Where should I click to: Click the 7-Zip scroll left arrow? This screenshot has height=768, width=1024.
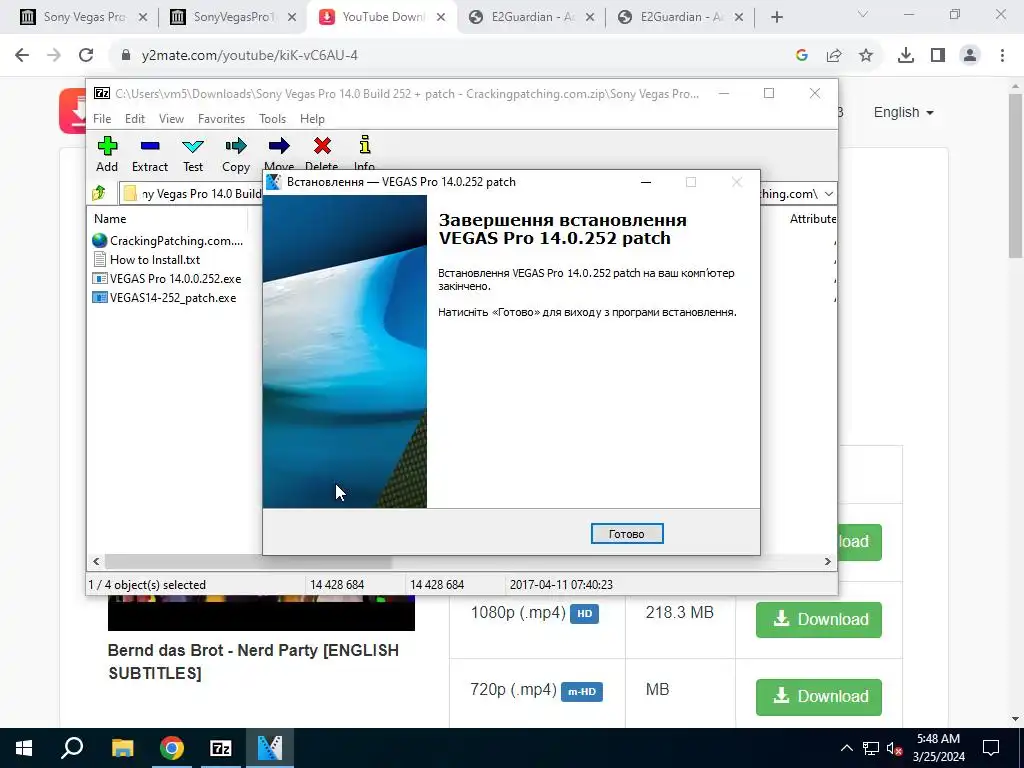(96, 562)
